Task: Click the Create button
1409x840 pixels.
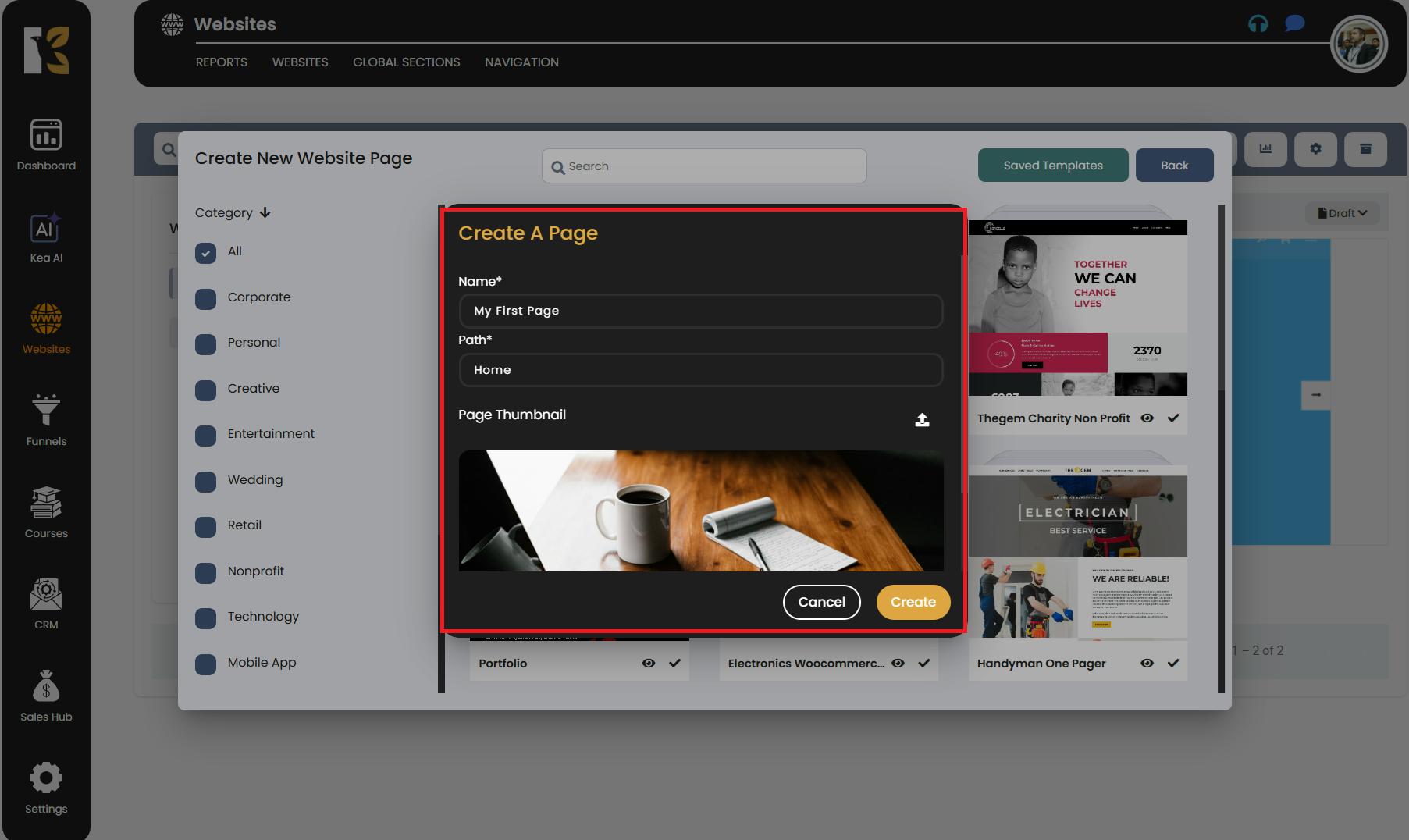Action: 913,602
